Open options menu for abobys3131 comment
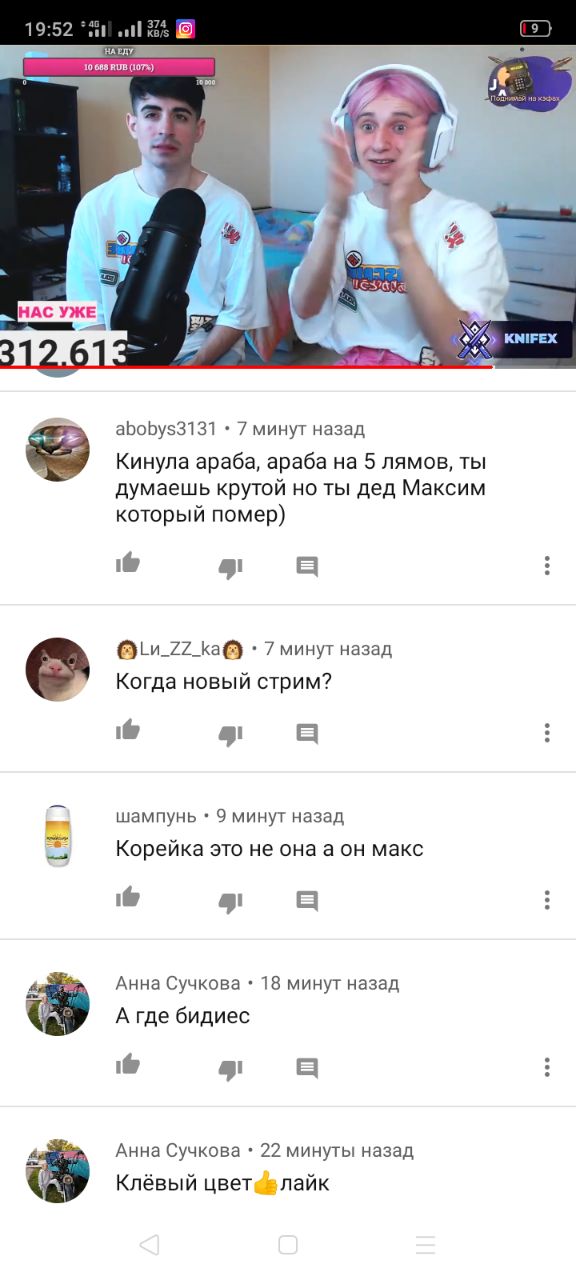The width and height of the screenshot is (576, 1280). tap(547, 566)
